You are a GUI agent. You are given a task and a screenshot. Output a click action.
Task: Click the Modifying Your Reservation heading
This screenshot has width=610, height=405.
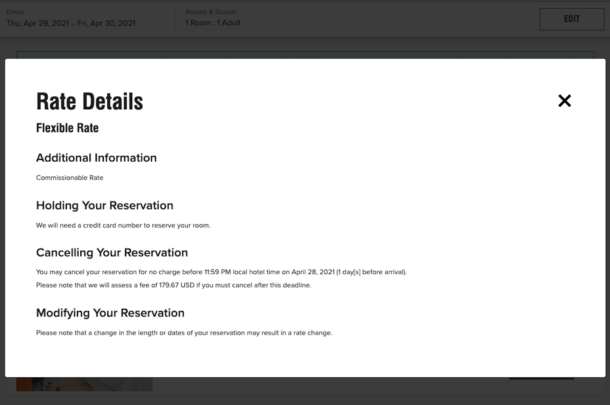click(x=110, y=312)
